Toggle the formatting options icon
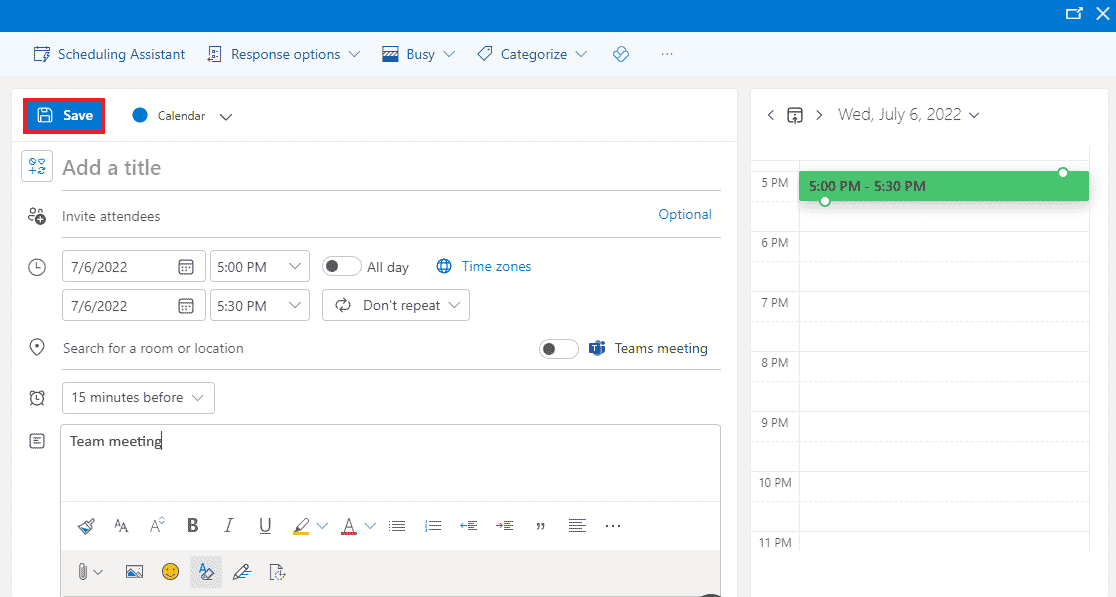Image resolution: width=1116 pixels, height=597 pixels. (x=206, y=571)
